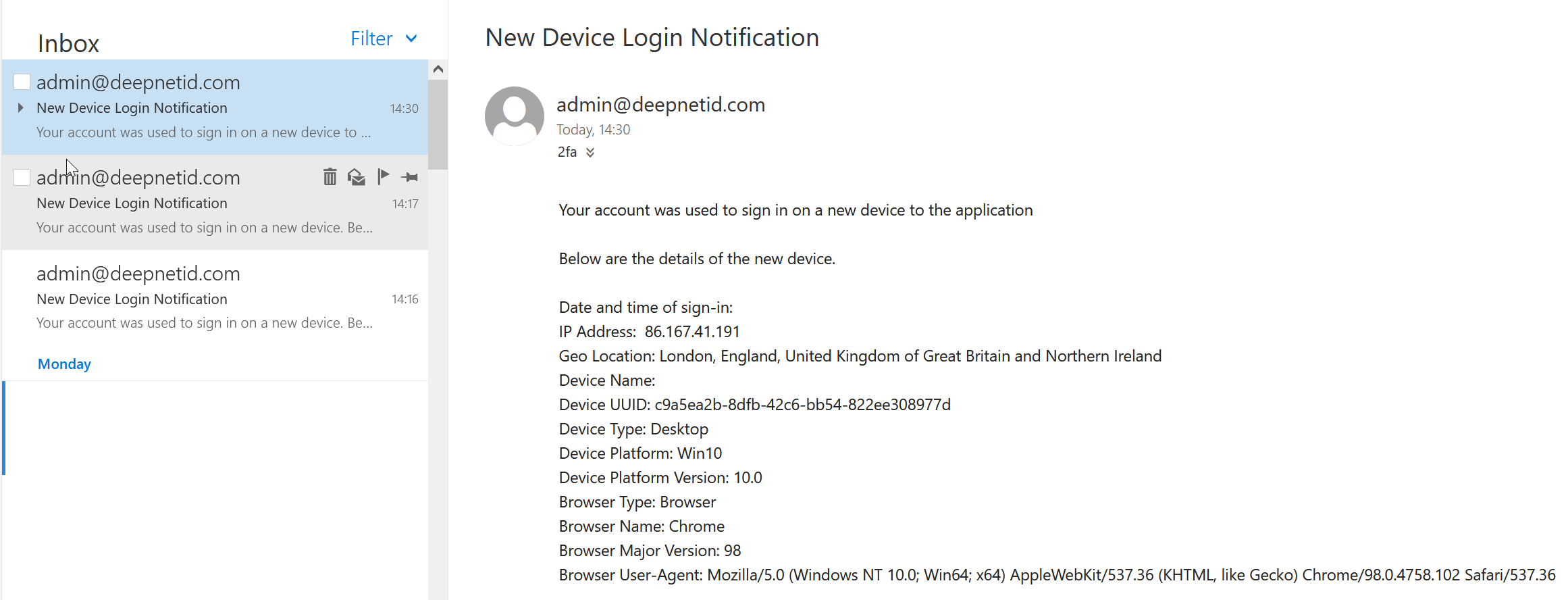The width and height of the screenshot is (1568, 600).
Task: Click the sender avatar in reading pane
Action: coord(515,116)
